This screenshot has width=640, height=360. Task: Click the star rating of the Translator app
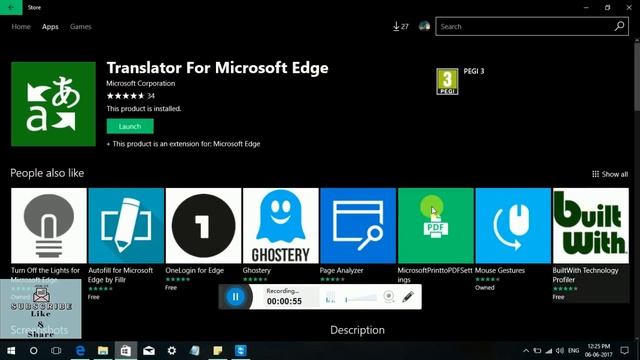click(x=125, y=96)
